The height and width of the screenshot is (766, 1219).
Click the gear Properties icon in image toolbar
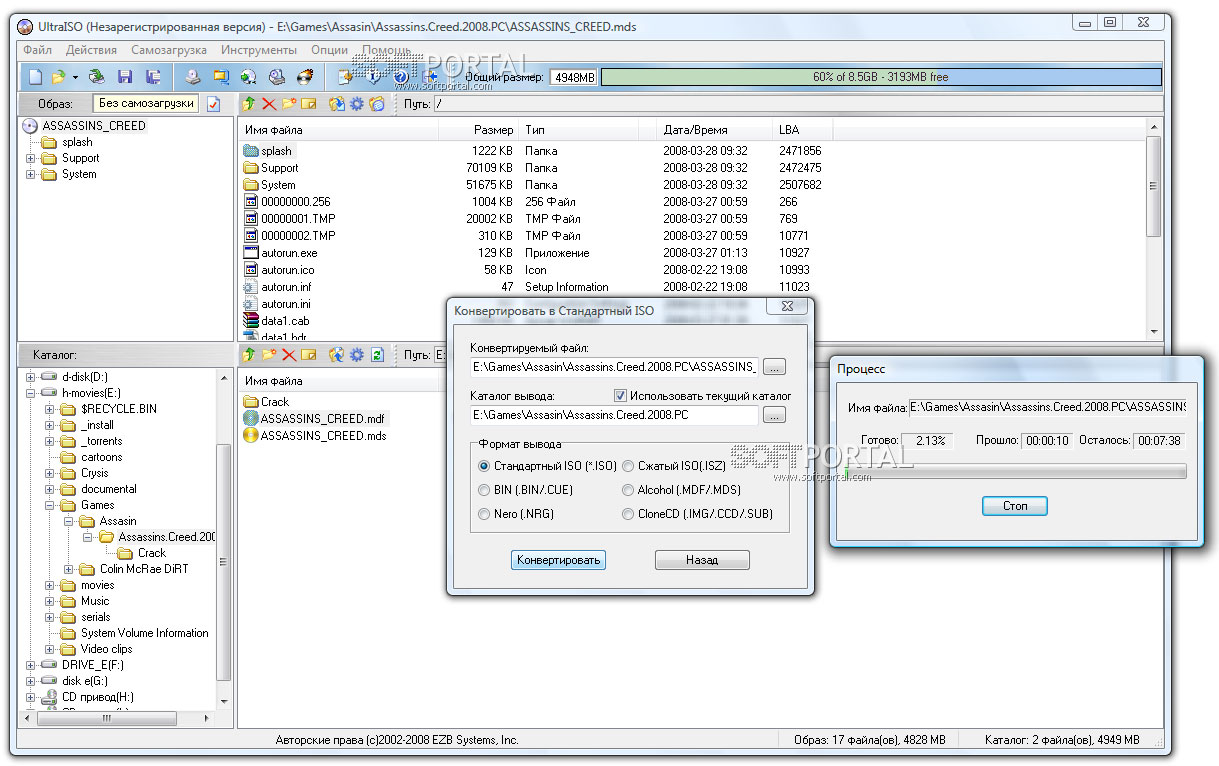(357, 104)
